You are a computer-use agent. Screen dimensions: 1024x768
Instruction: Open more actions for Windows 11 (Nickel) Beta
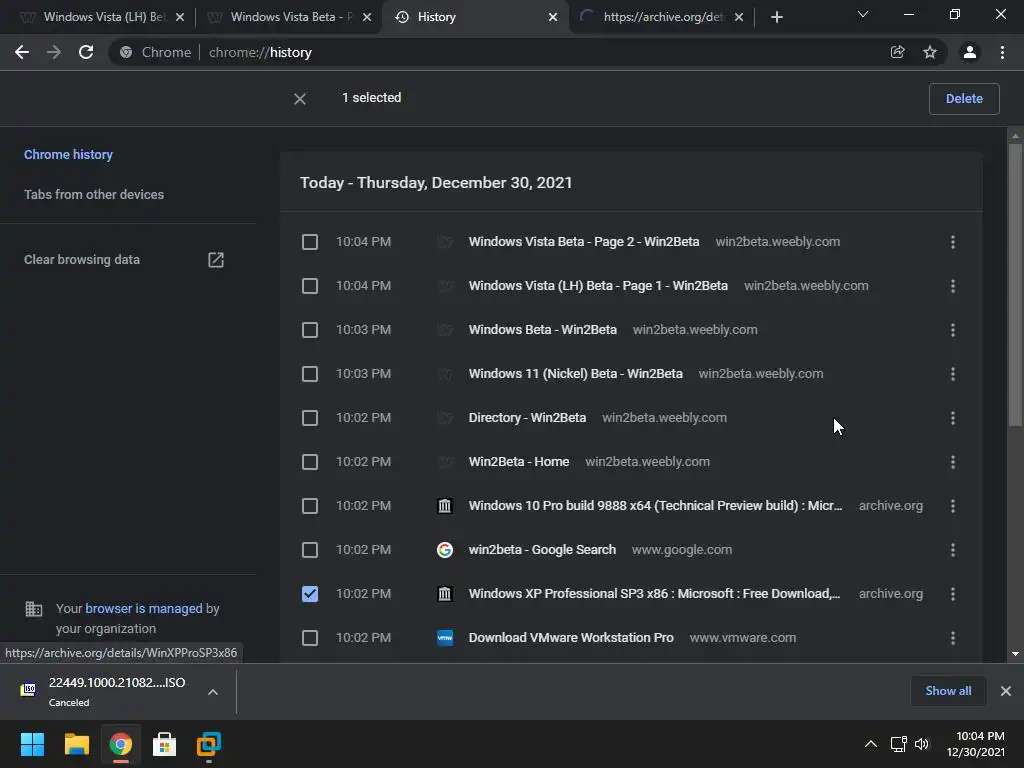pos(953,374)
